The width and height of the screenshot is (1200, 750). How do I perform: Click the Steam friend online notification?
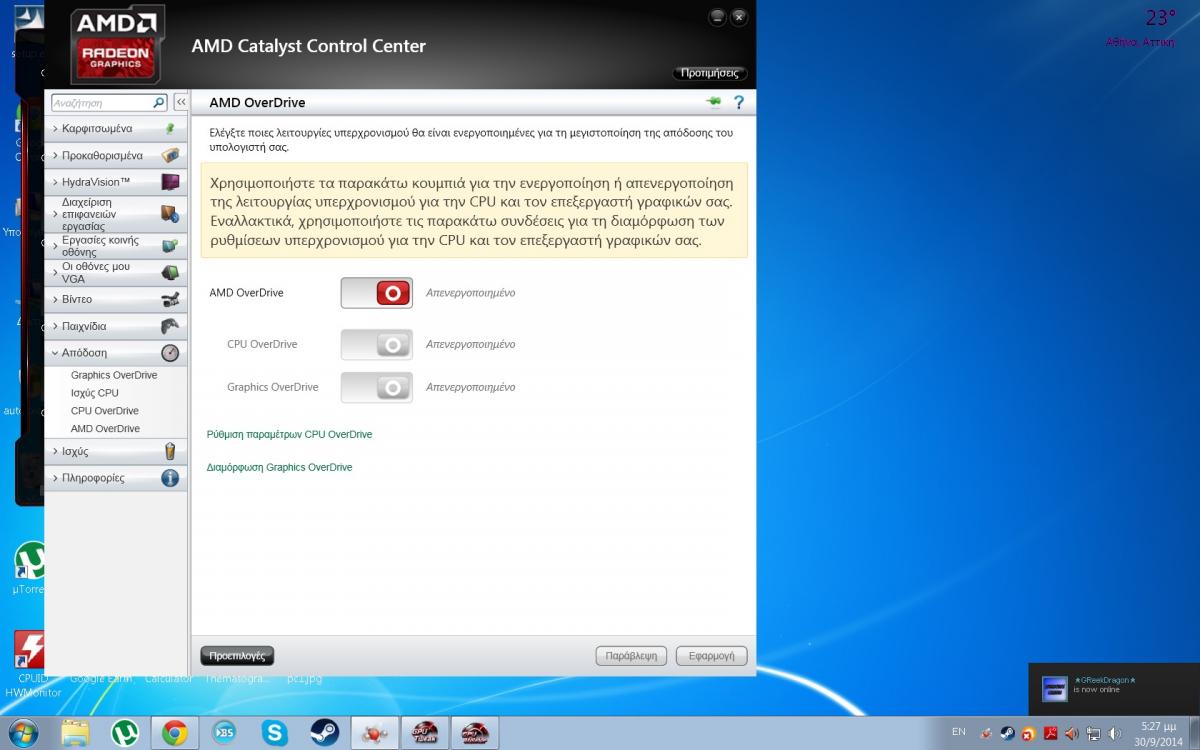(x=1114, y=688)
